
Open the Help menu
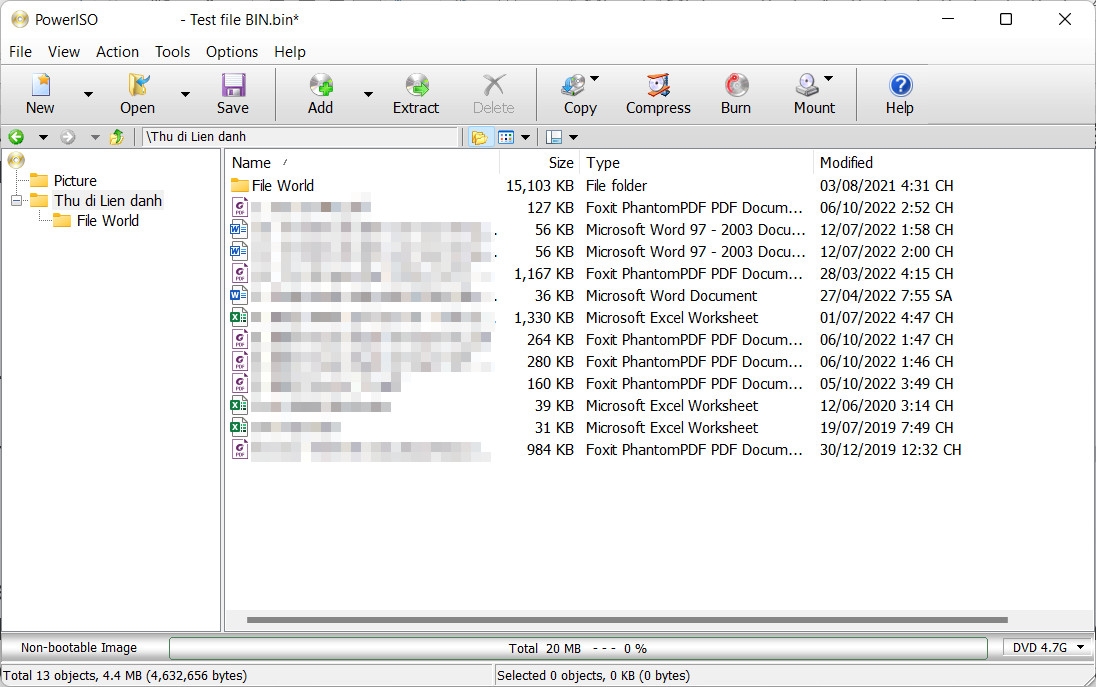290,52
